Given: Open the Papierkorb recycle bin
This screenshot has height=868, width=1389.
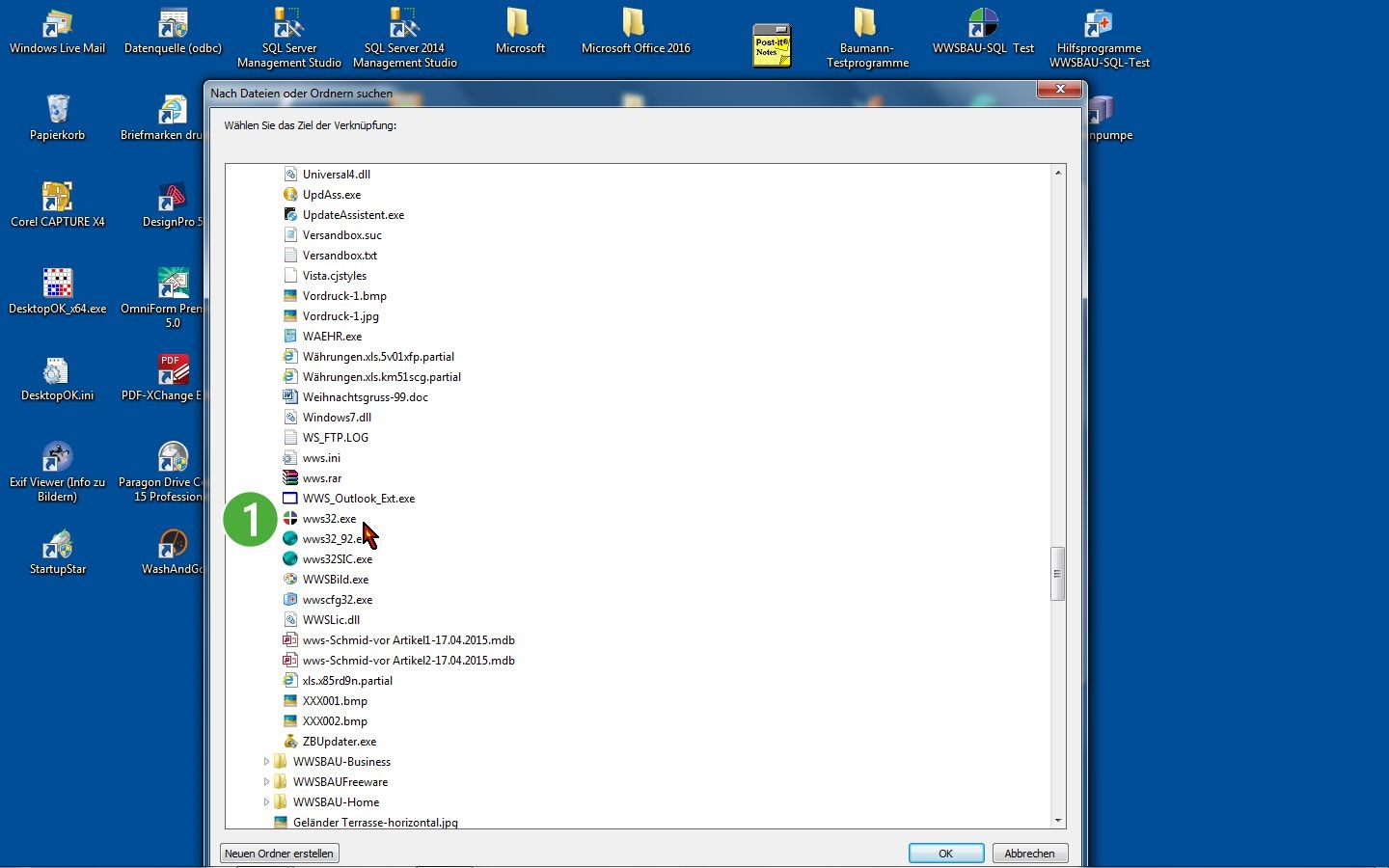Looking at the screenshot, I should (58, 118).
